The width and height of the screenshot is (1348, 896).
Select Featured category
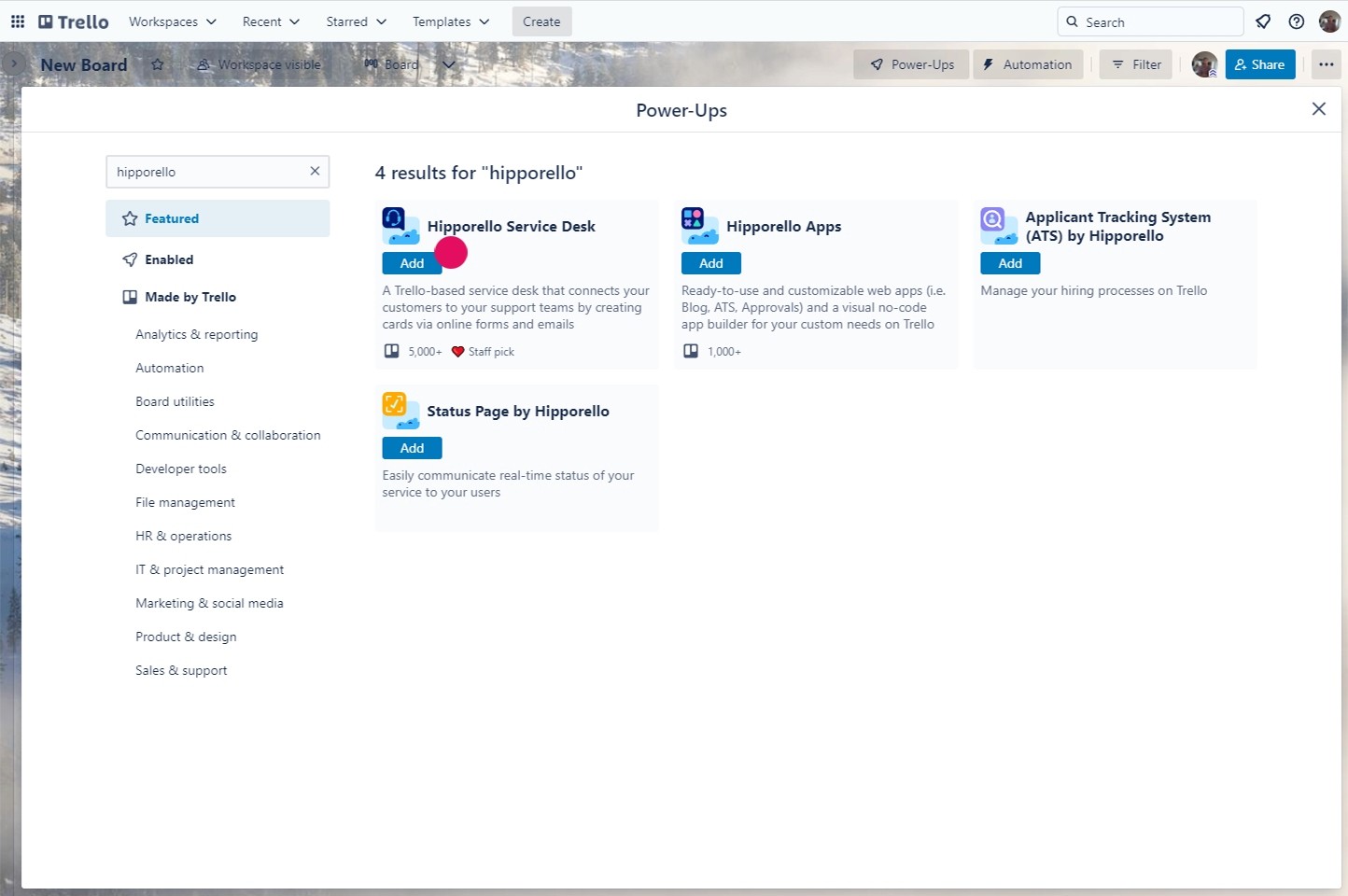(x=218, y=218)
